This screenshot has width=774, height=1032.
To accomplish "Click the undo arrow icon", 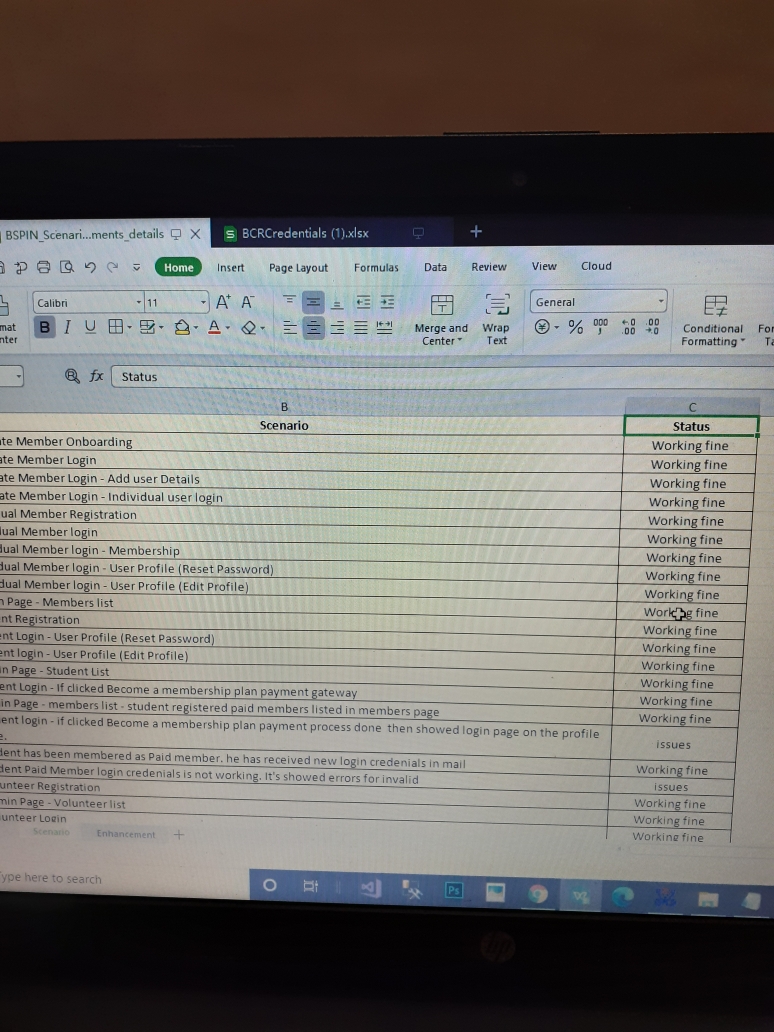I will point(88,267).
